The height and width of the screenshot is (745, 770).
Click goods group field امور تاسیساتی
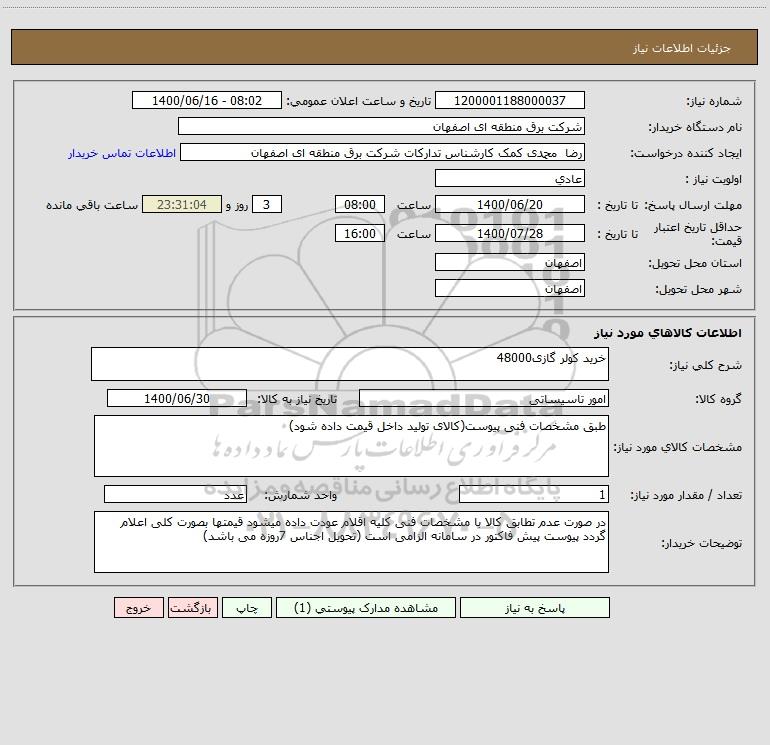[x=484, y=398]
